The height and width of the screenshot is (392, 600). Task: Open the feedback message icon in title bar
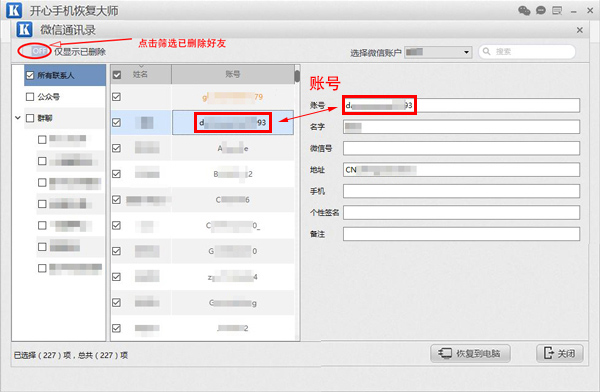coord(557,10)
